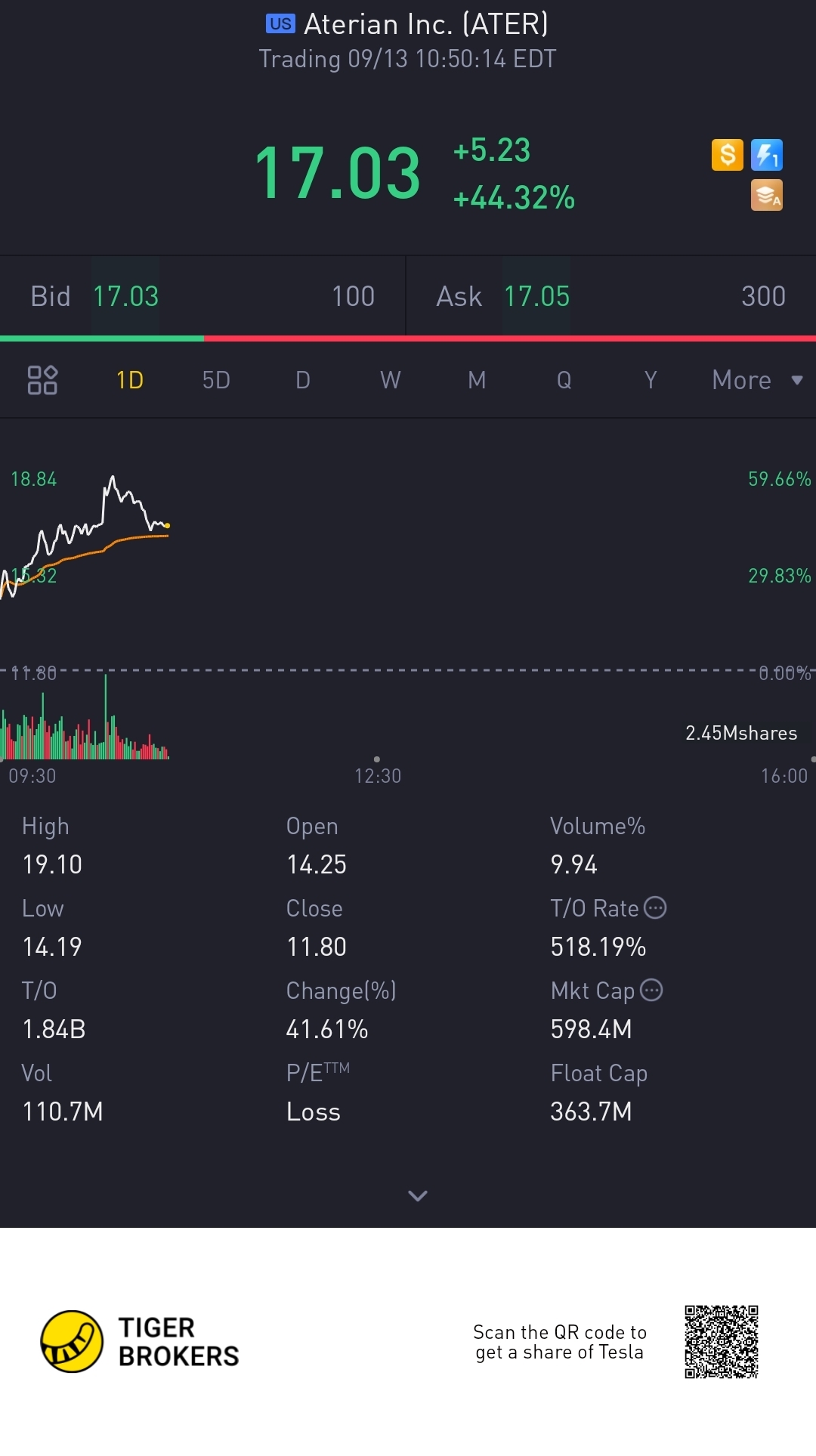Tap the info icon beside Mkt Cap
The height and width of the screenshot is (1456, 816).
[651, 990]
